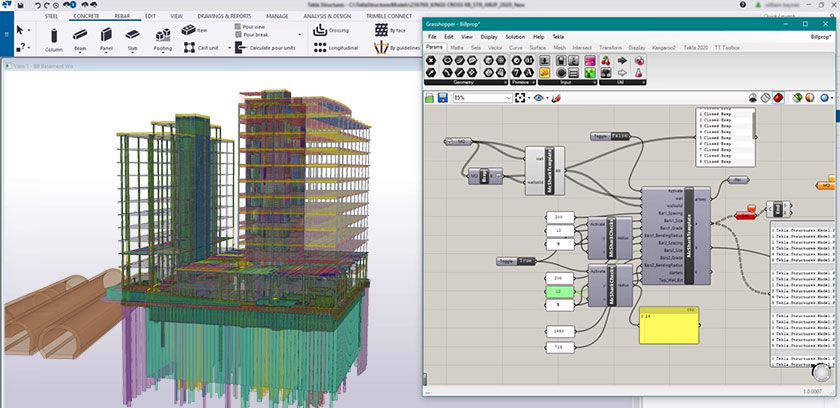The image size is (840, 408).
Task: Click the zoom extents icon in Grasshopper
Action: [520, 98]
